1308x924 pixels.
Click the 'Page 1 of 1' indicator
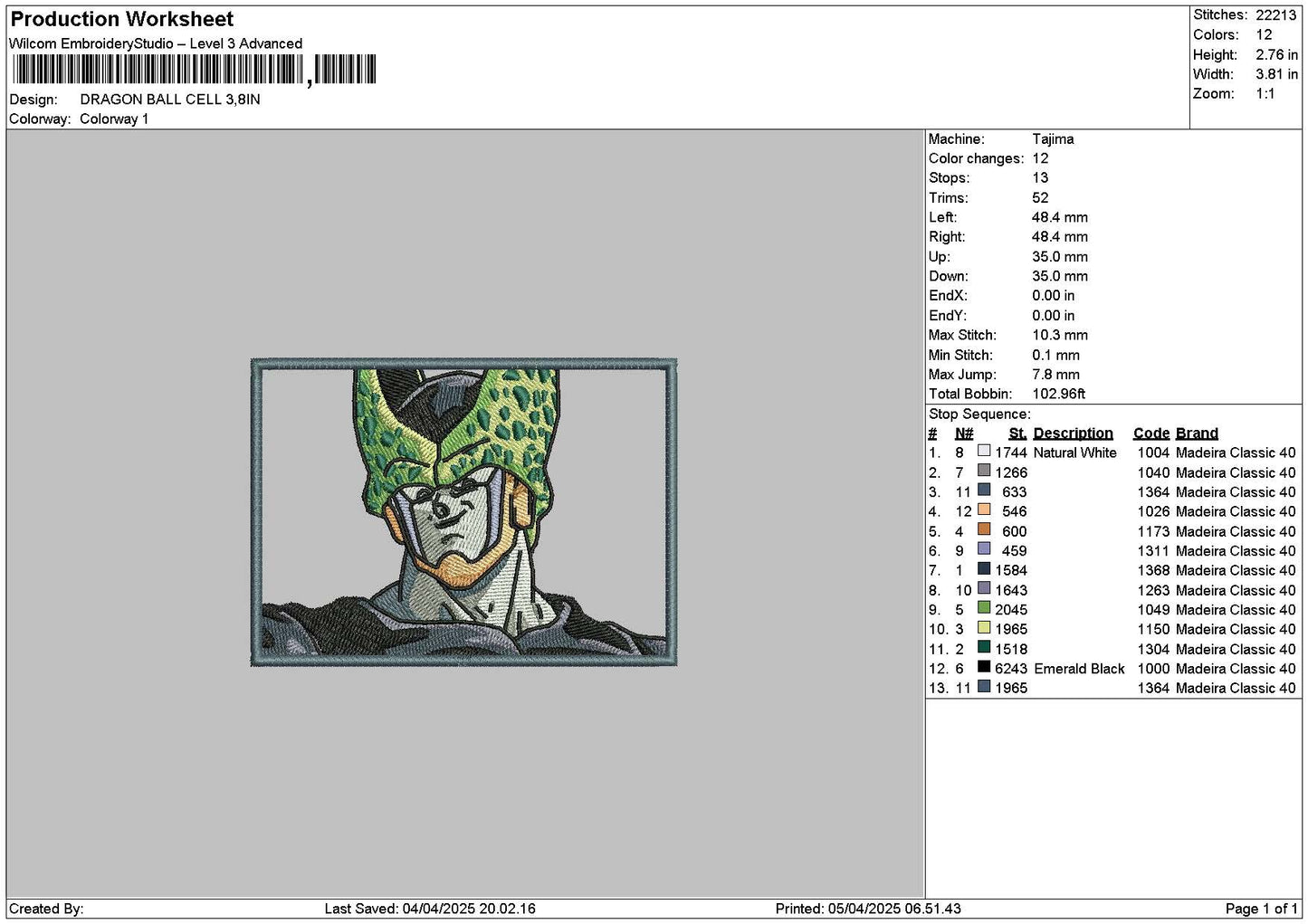(x=1262, y=909)
